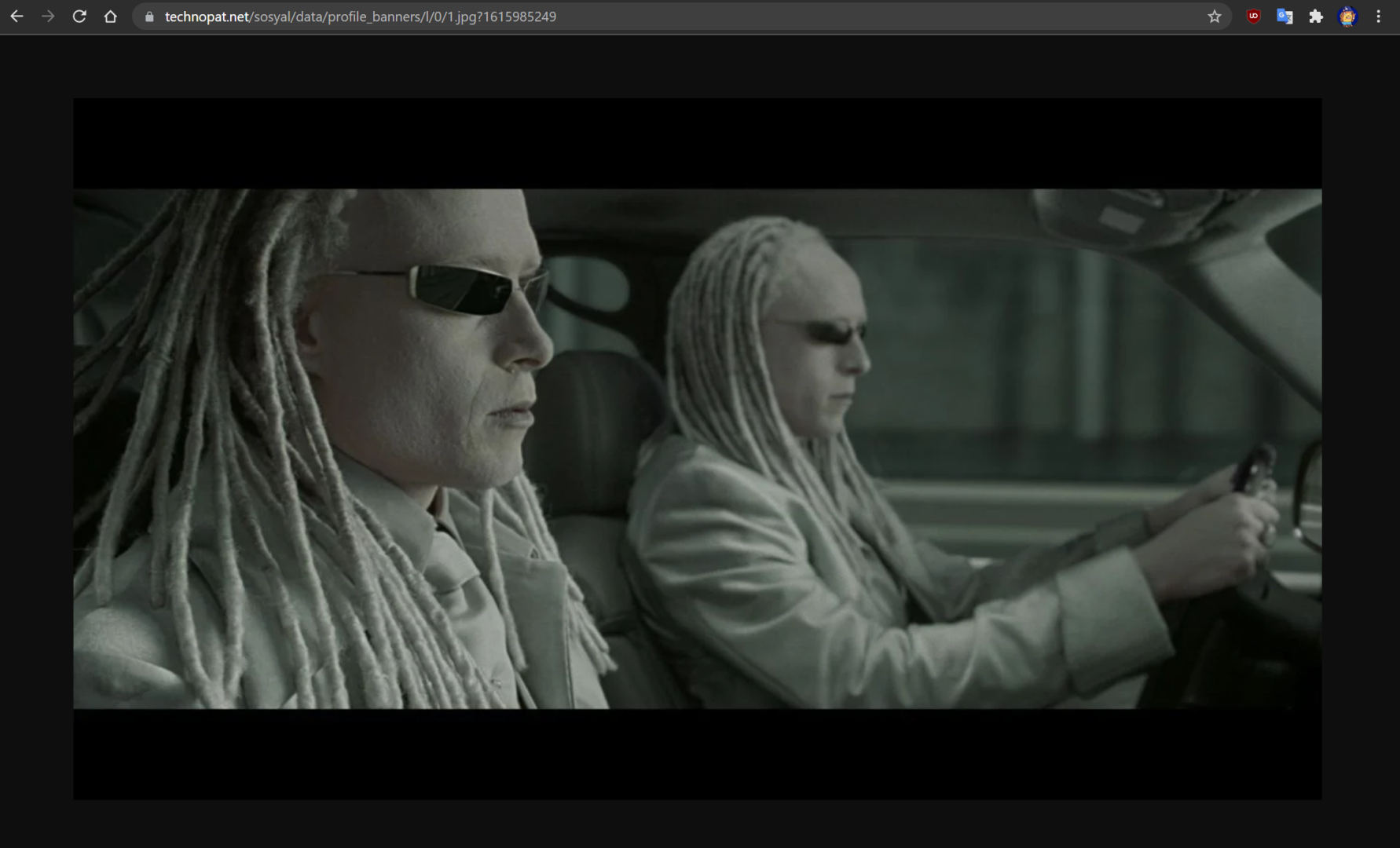1400x848 pixels.
Task: Bookmark this page with the star
Action: [x=1215, y=16]
